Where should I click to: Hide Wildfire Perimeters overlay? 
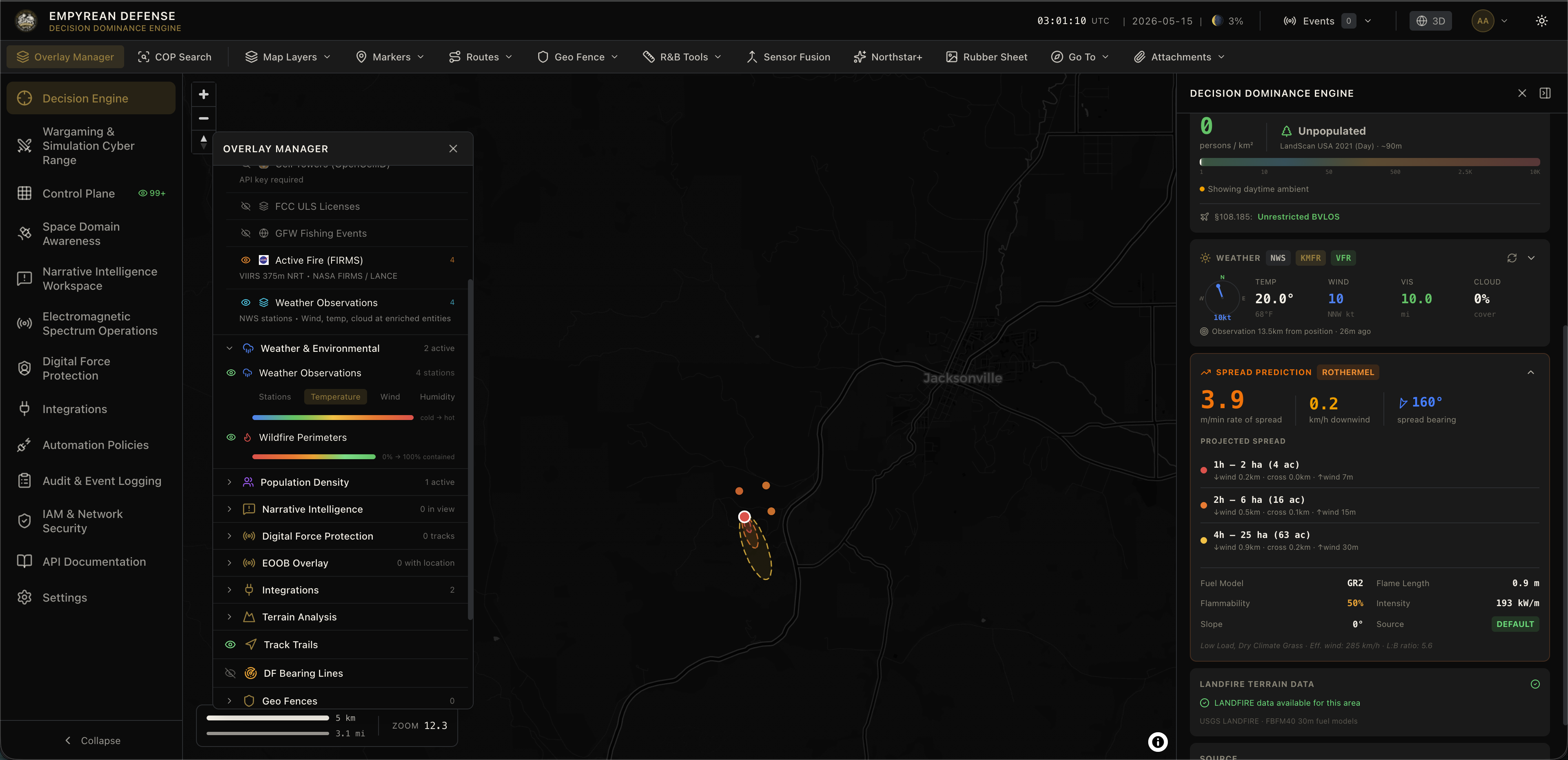(231, 438)
